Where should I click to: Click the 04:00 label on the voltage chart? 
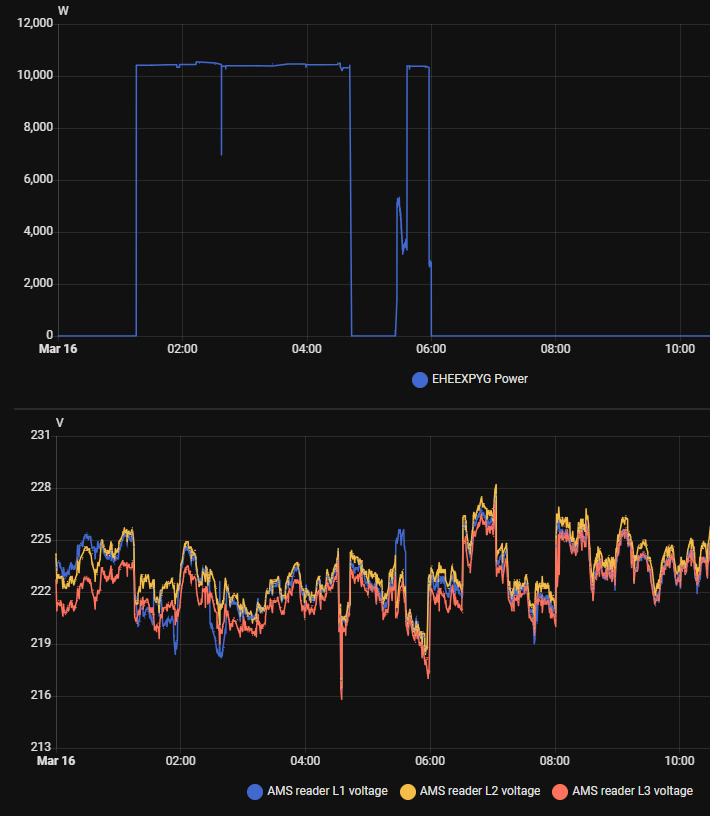click(305, 761)
